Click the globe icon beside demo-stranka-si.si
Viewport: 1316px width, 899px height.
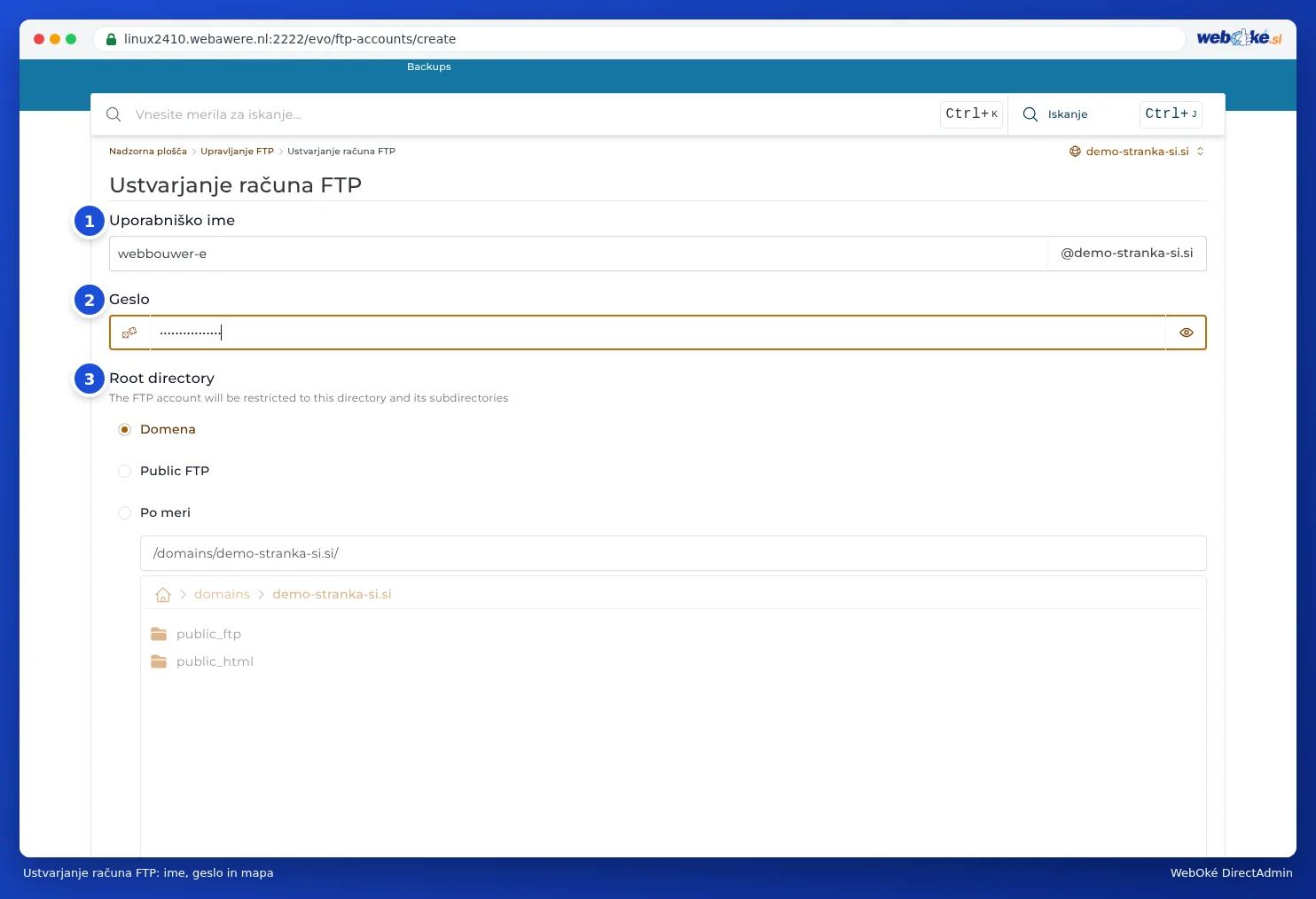coord(1075,152)
